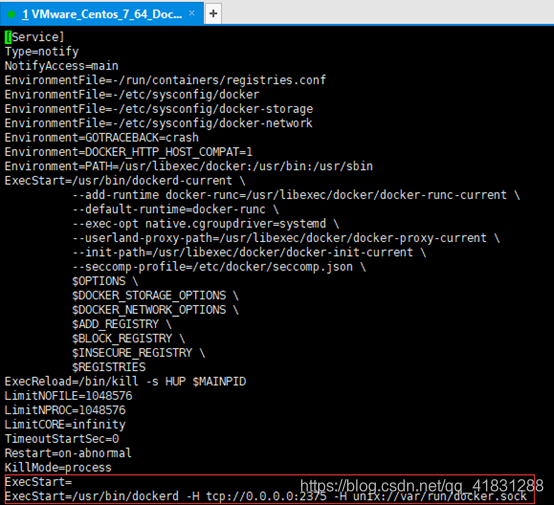Click the $DOCKER_NETWORK_OPTIONS line
554x505 pixels.
coord(155,310)
